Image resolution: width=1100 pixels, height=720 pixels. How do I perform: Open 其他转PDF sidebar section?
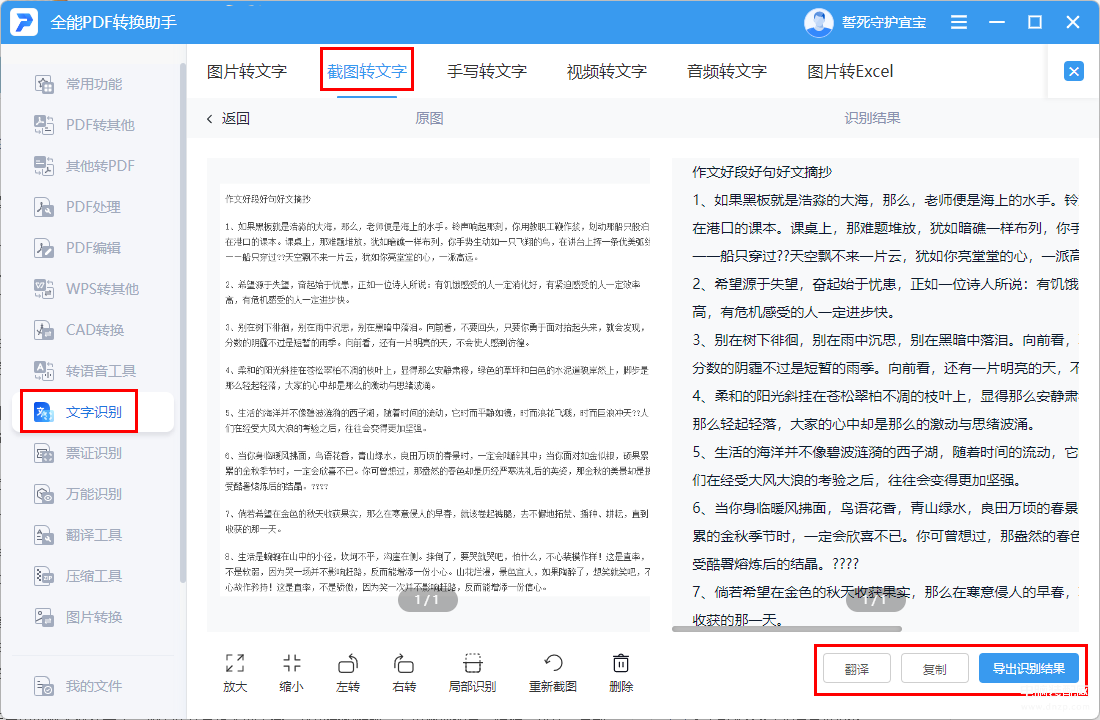pyautogui.click(x=84, y=166)
